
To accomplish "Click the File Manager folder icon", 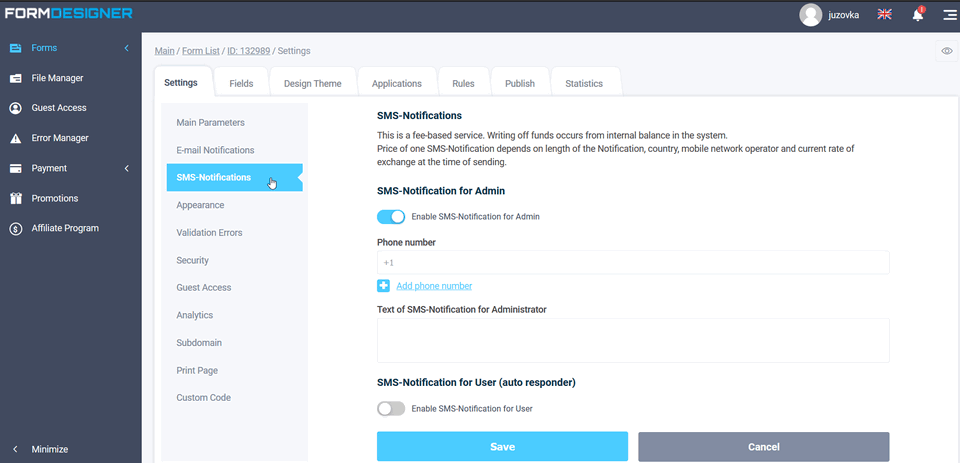I will tap(16, 78).
